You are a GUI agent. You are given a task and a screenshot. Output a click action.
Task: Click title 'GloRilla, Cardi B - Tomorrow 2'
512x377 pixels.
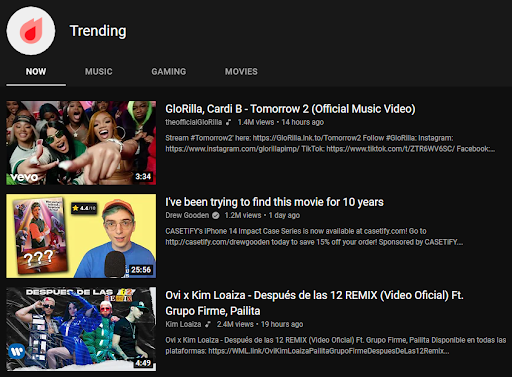pyautogui.click(x=290, y=109)
